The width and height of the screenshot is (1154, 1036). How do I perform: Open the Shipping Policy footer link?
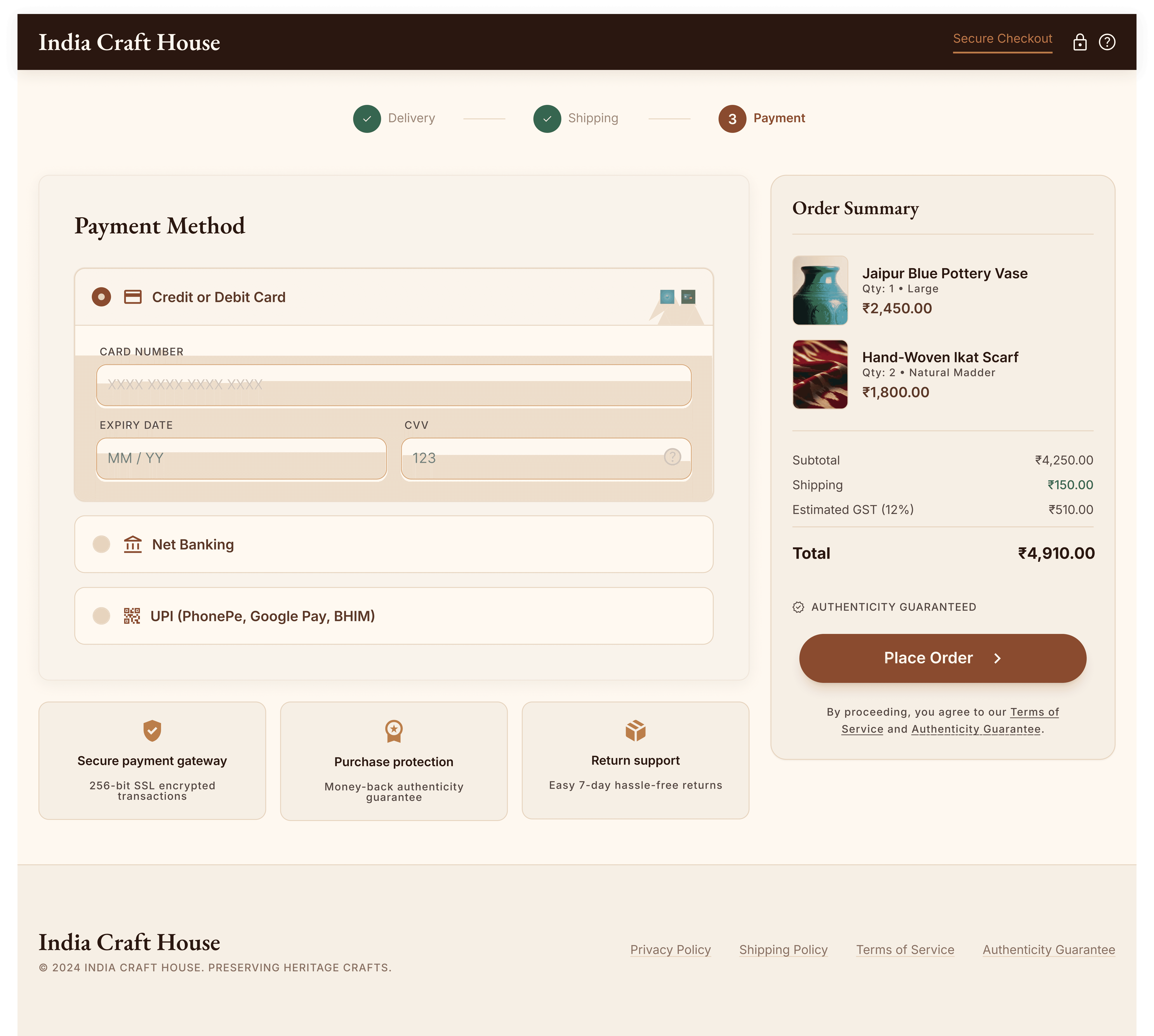(x=783, y=950)
